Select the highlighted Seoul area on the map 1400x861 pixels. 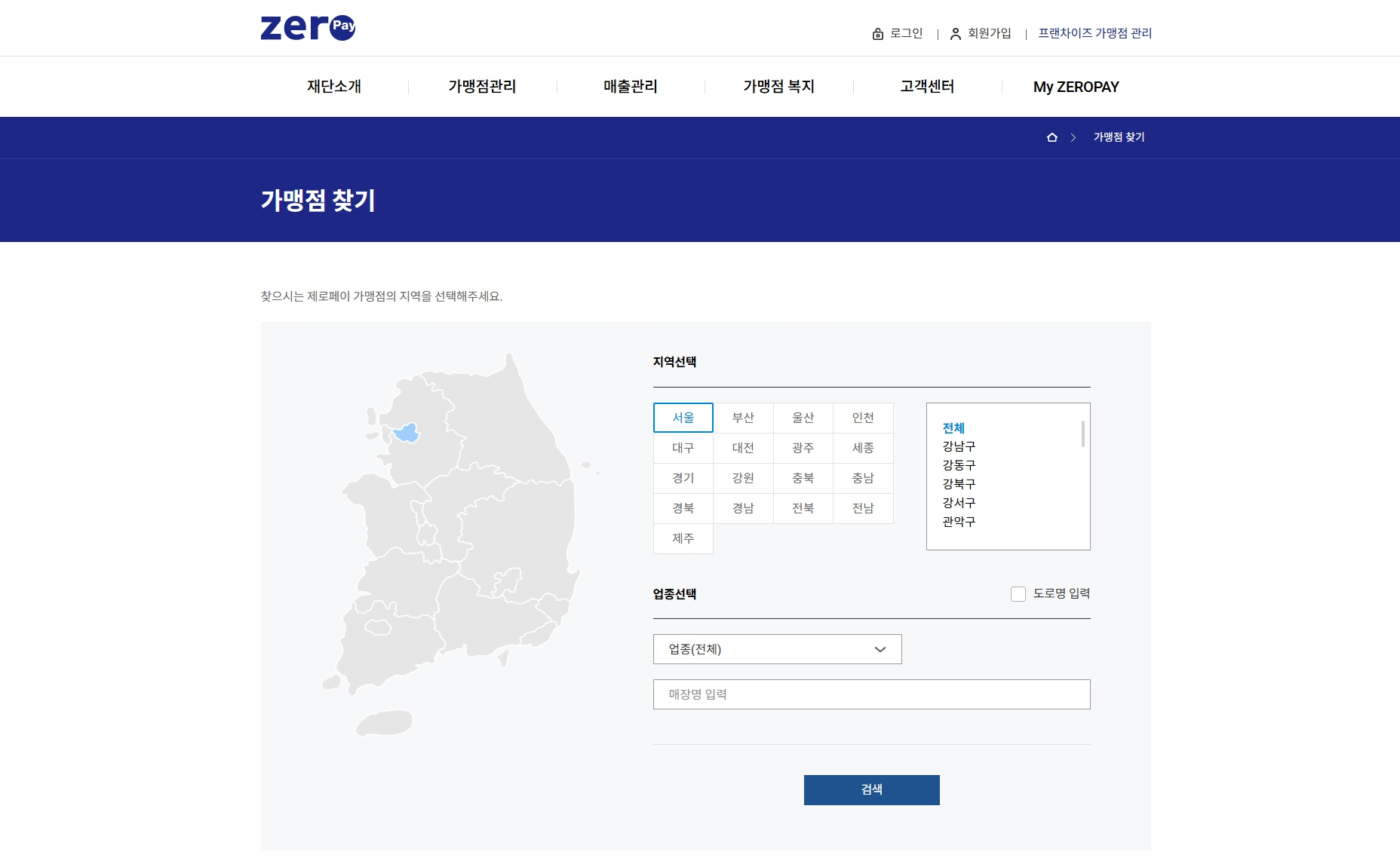point(408,432)
